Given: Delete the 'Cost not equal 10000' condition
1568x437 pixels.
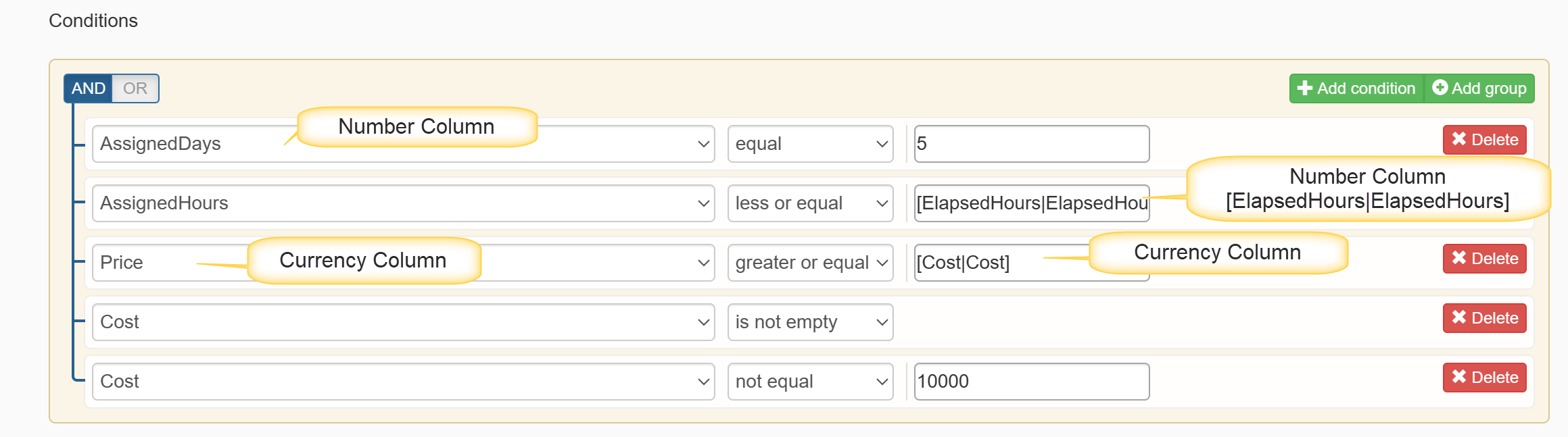Looking at the screenshot, I should click(x=1484, y=378).
